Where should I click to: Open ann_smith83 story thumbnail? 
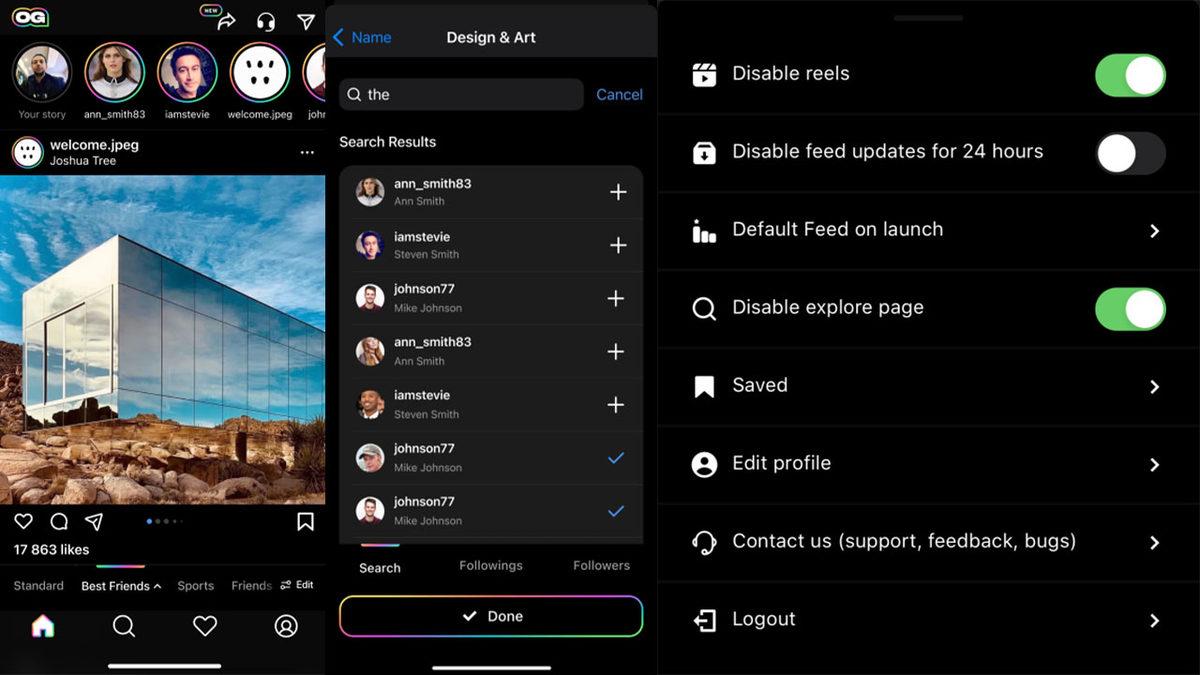(x=114, y=72)
